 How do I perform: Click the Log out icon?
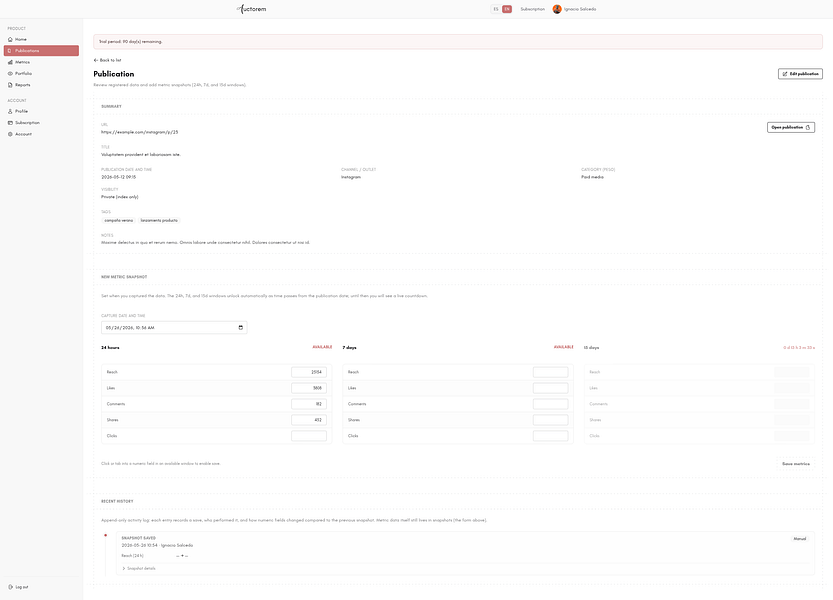point(11,587)
